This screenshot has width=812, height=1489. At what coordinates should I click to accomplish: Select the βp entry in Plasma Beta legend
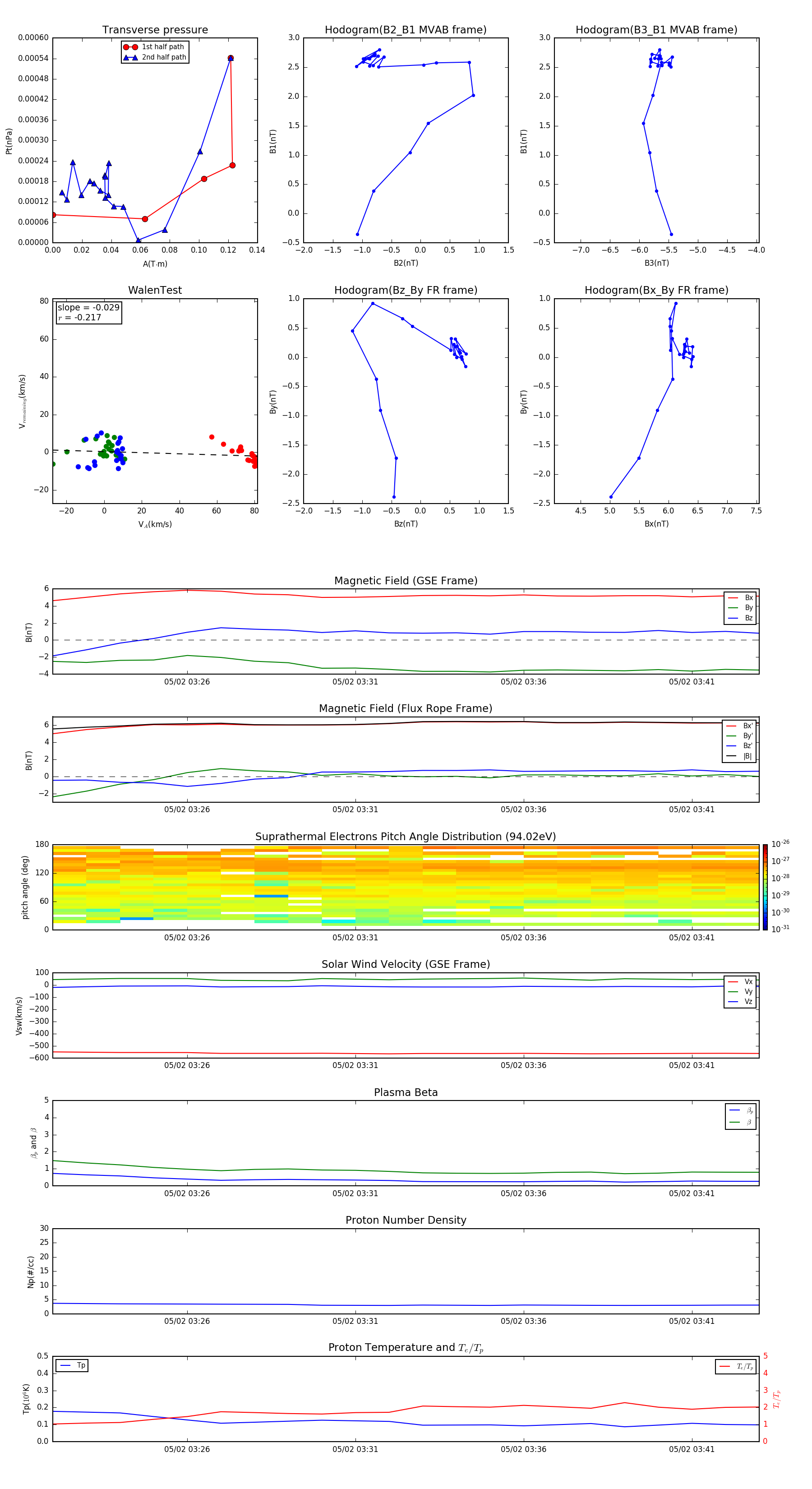click(742, 1110)
